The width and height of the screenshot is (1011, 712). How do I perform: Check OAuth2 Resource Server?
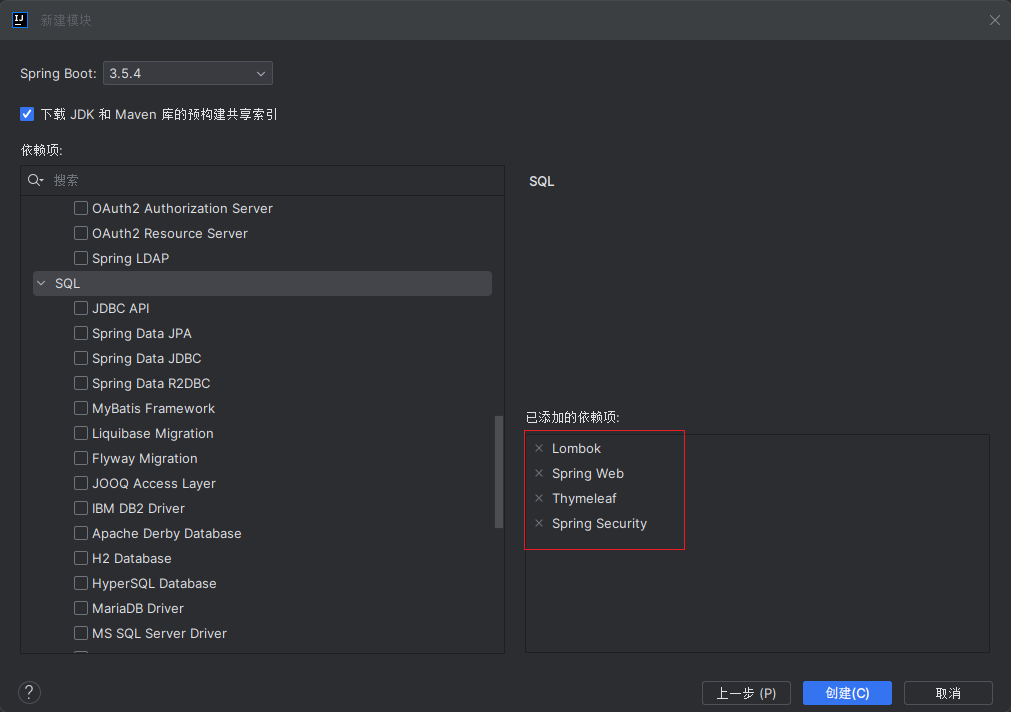click(81, 233)
